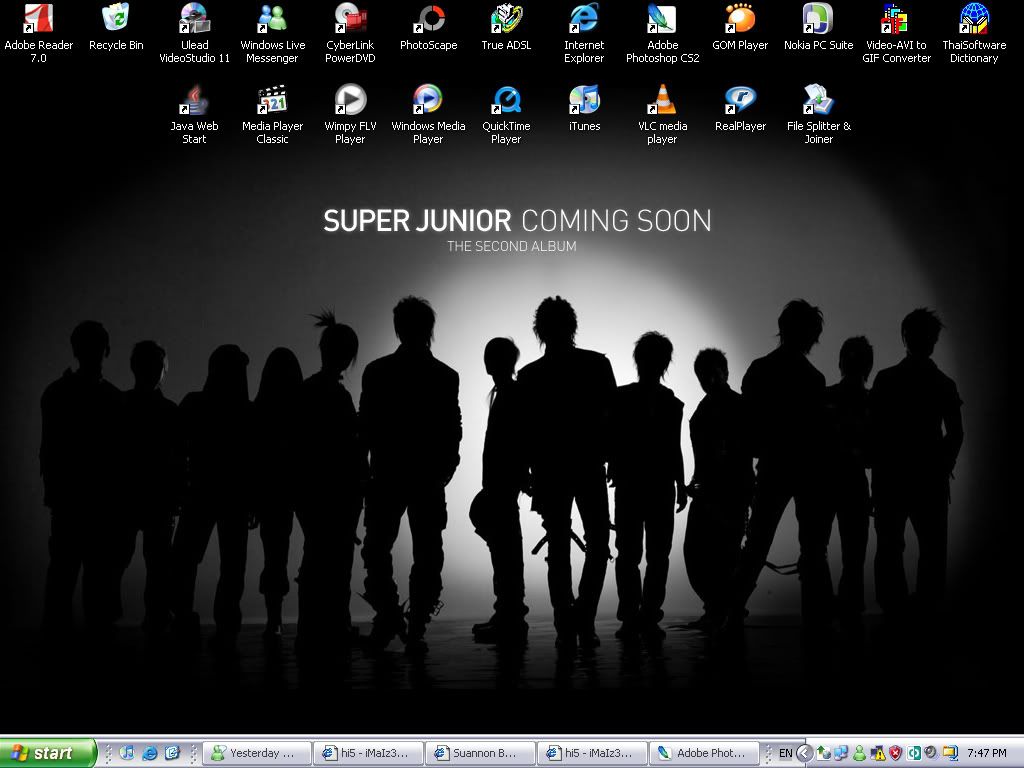Click the yellow warning triangle tray icon

(x=878, y=753)
